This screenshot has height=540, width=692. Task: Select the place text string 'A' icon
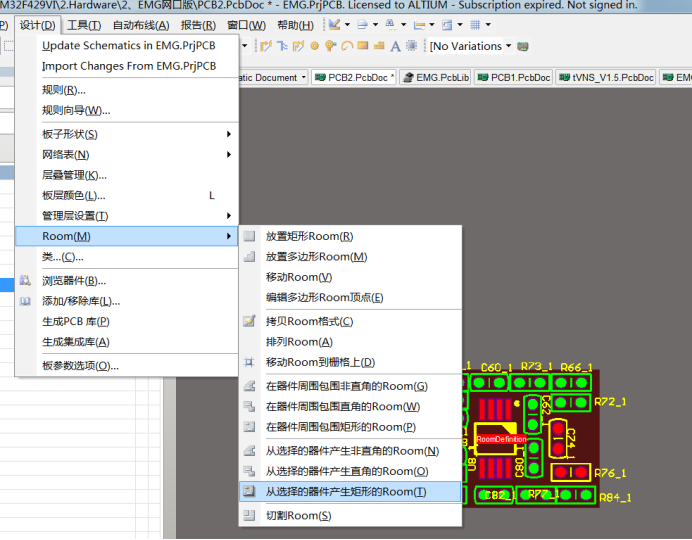tap(395, 46)
